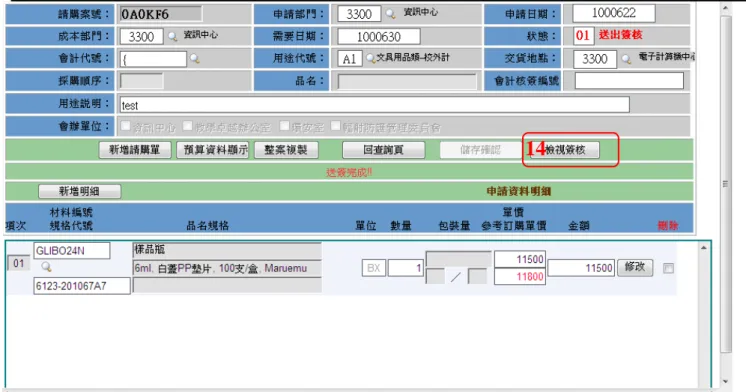Click the 回查詢頁 button

click(x=383, y=150)
